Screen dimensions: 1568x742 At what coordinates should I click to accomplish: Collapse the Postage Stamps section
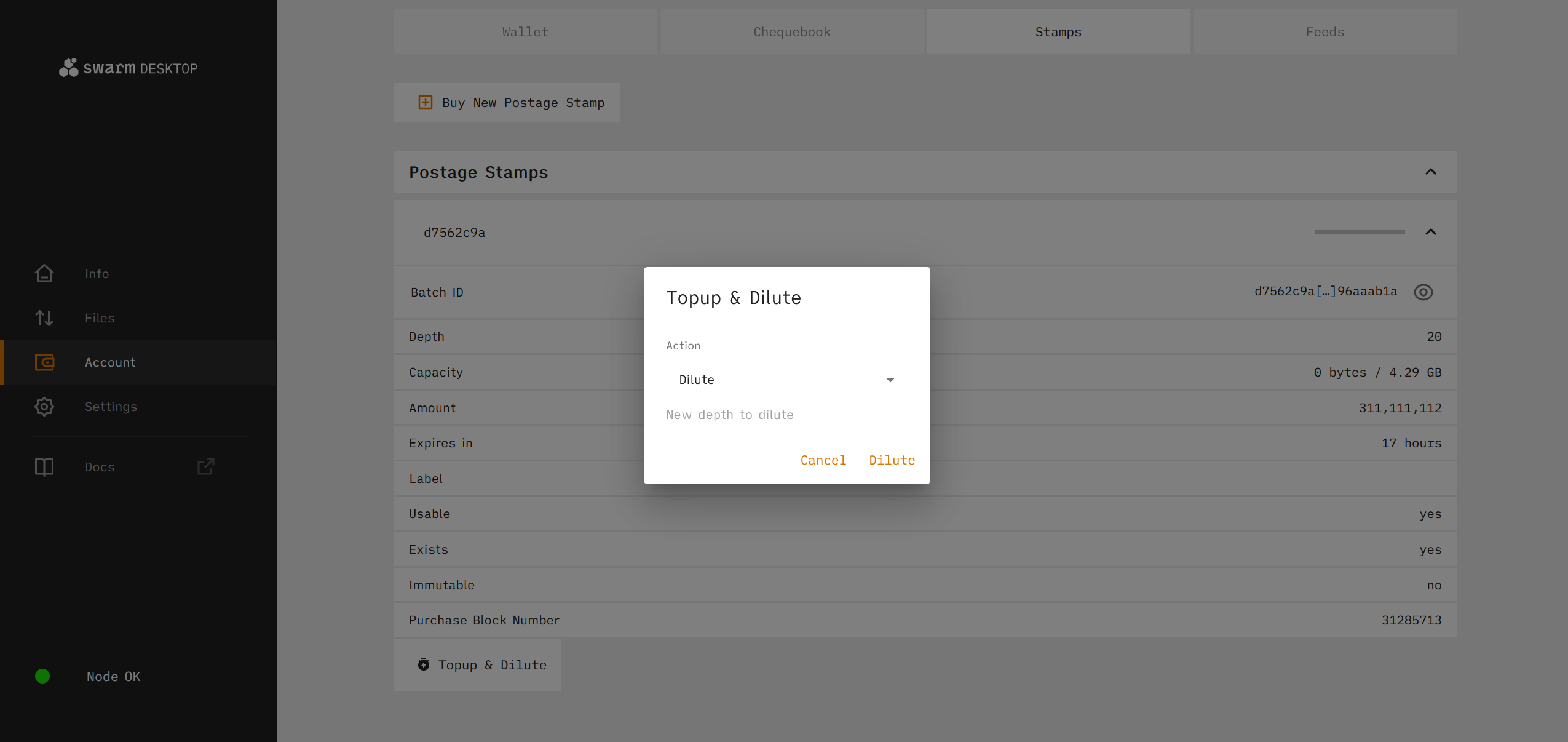pyautogui.click(x=1431, y=172)
